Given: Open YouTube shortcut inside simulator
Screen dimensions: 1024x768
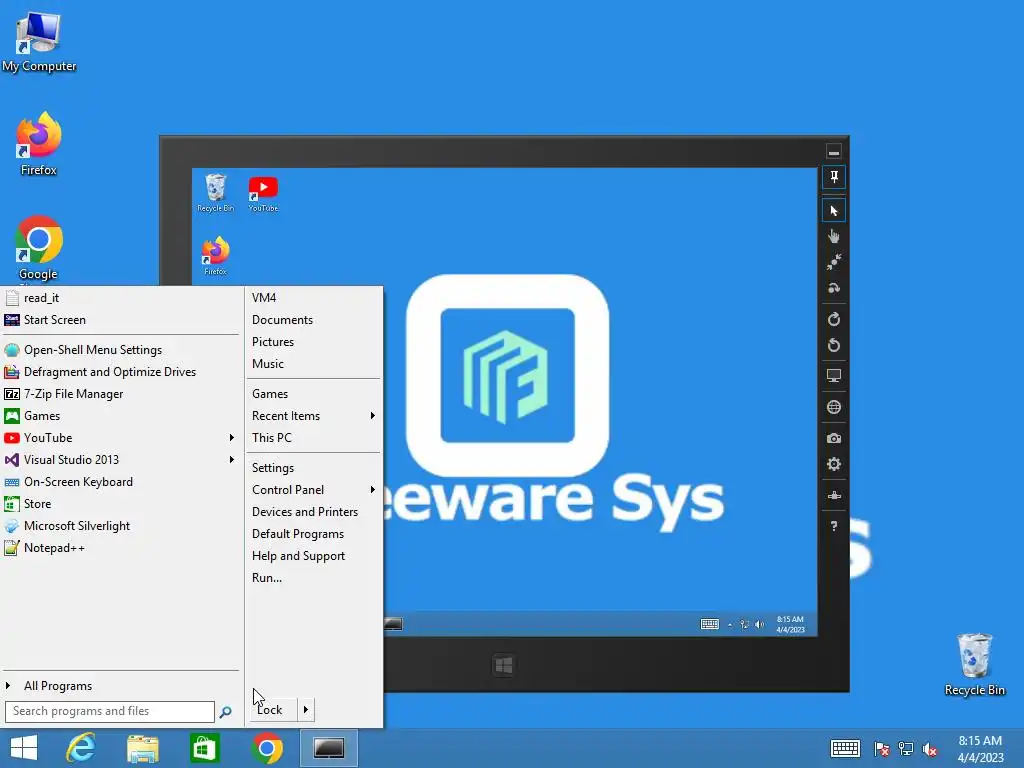Looking at the screenshot, I should (263, 194).
